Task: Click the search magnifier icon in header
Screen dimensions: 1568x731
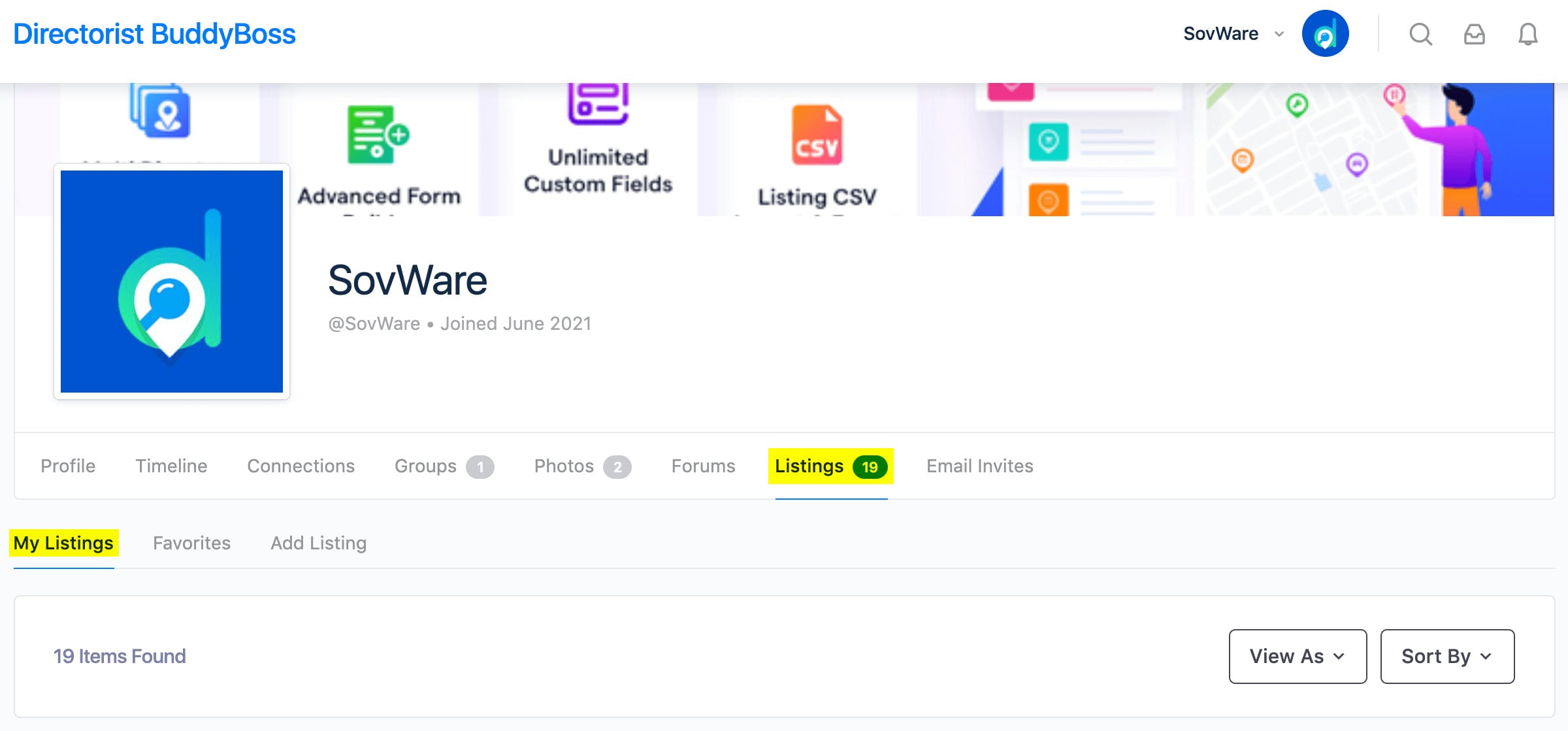Action: (1420, 34)
